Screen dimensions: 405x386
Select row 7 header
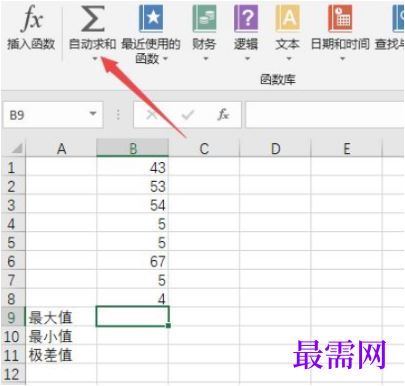pyautogui.click(x=12, y=279)
